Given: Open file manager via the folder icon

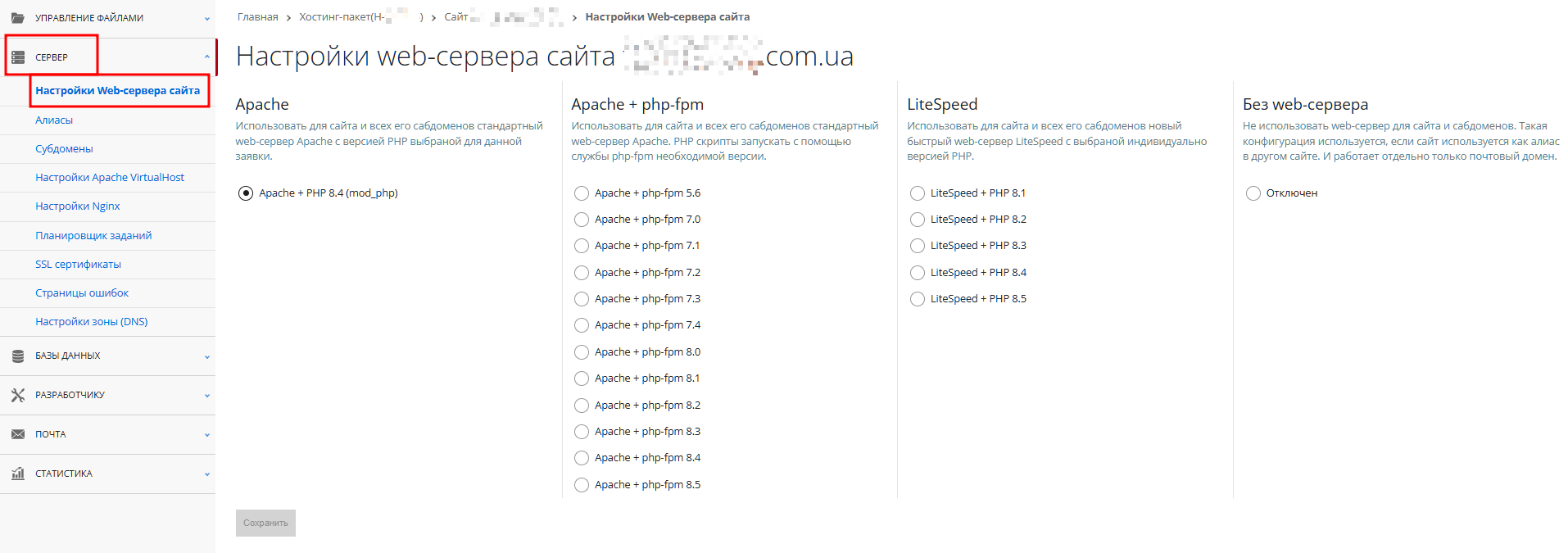Looking at the screenshot, I should pos(18,16).
